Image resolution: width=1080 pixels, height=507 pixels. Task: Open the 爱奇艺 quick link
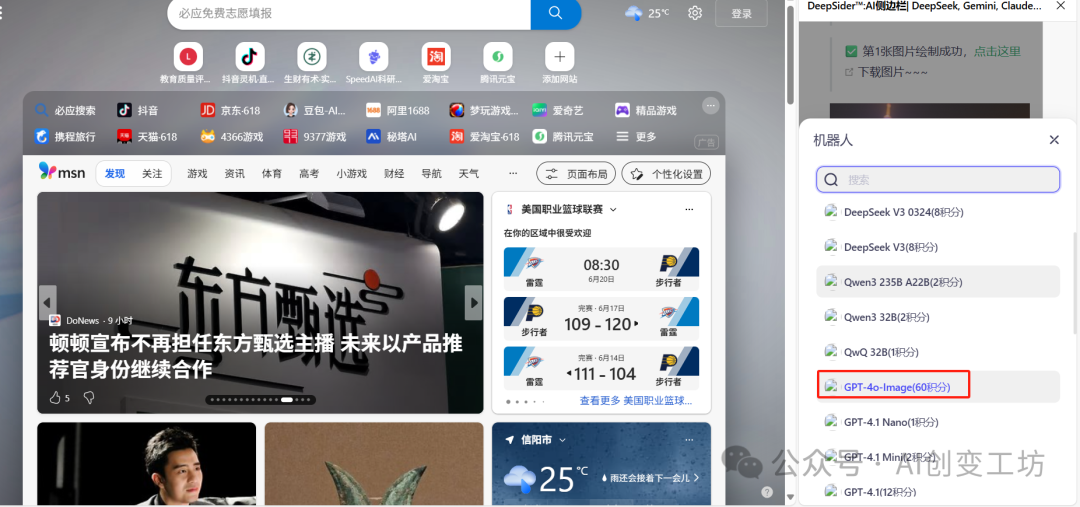click(x=558, y=110)
